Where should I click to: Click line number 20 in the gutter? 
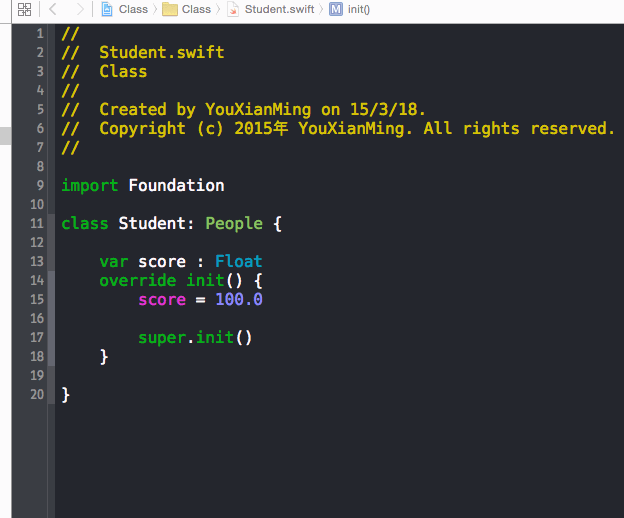tap(37, 394)
